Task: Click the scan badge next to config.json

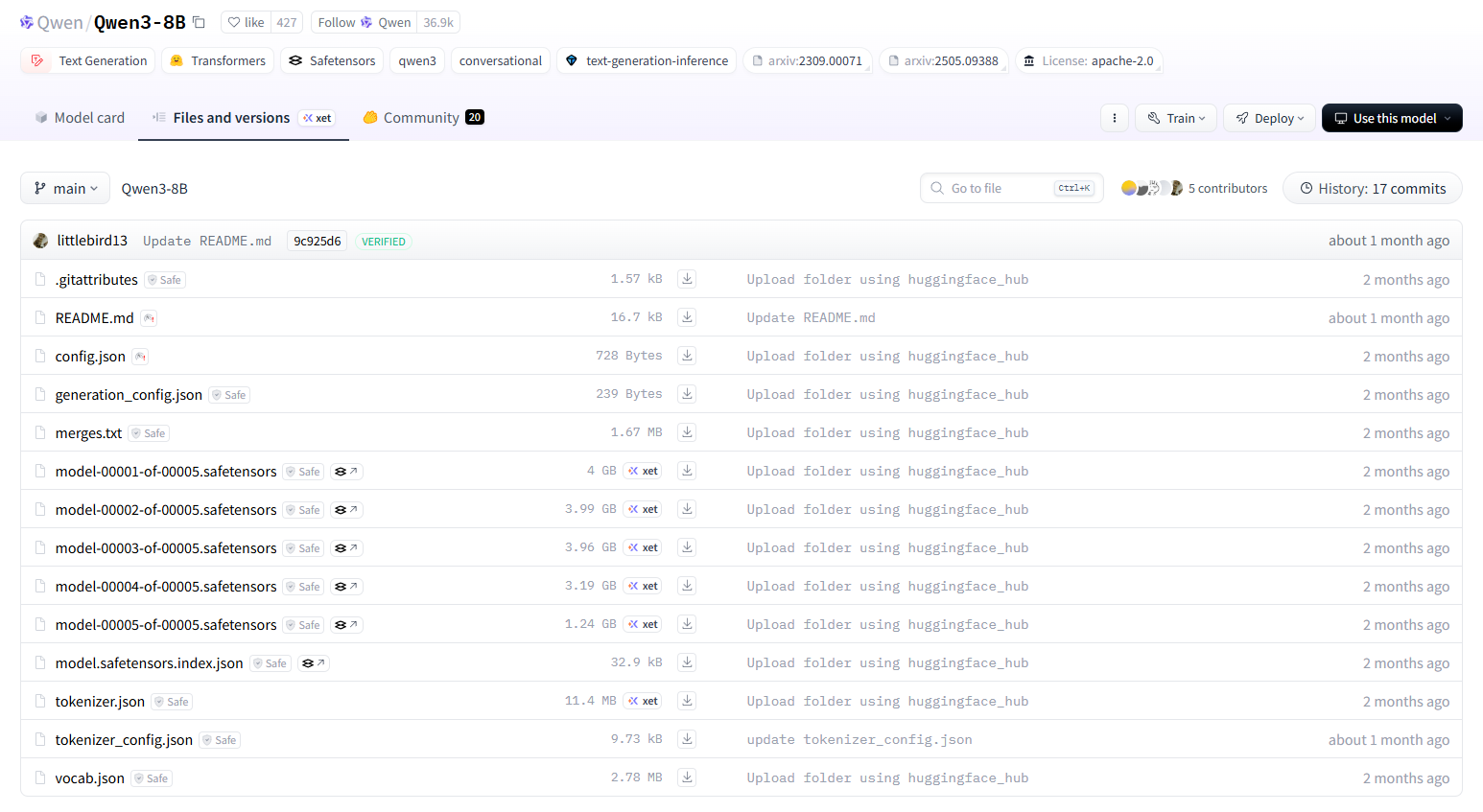Action: click(x=140, y=357)
